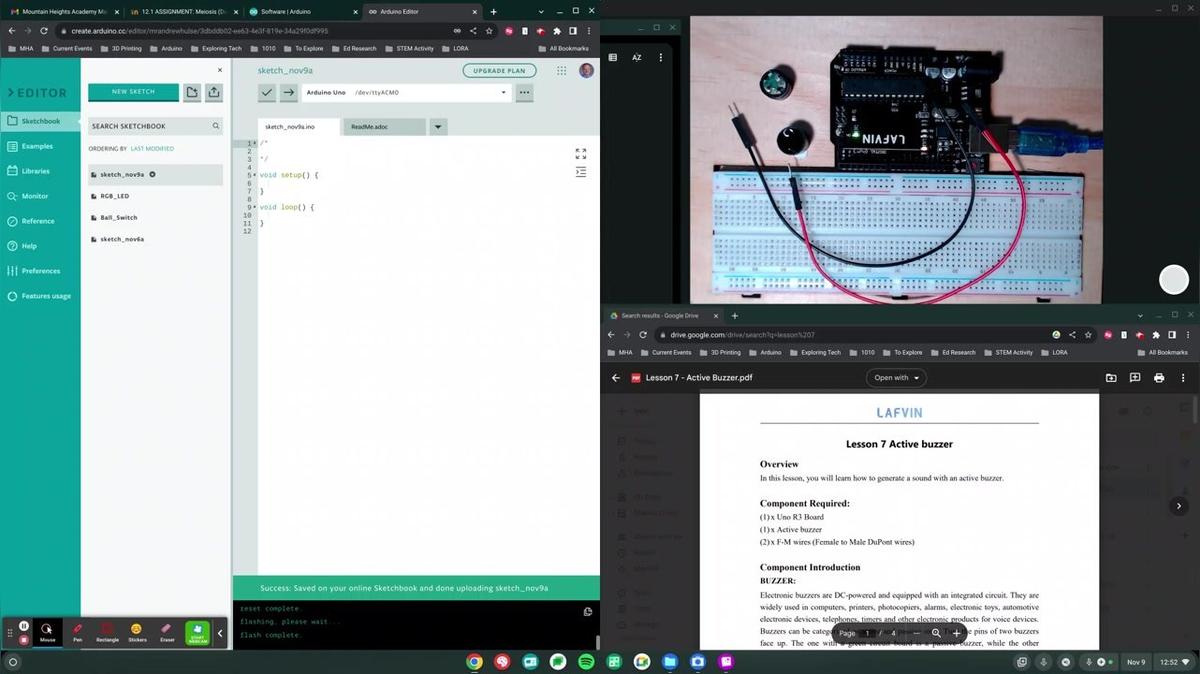Screen dimensions: 1200x674
Task: Select the Rectangle annotation tool
Action: pos(107,633)
